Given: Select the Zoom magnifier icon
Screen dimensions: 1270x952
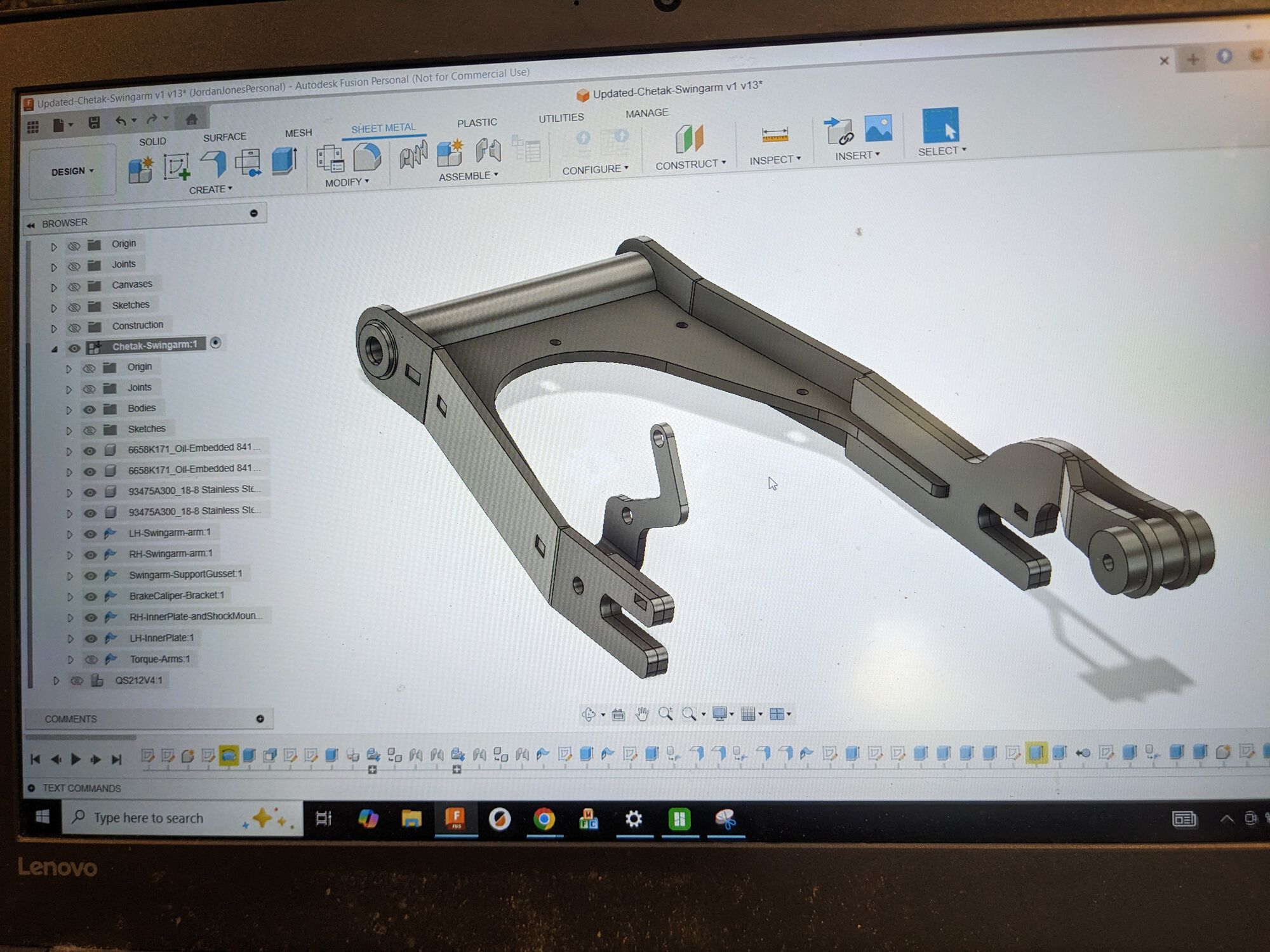Looking at the screenshot, I should 665,713.
